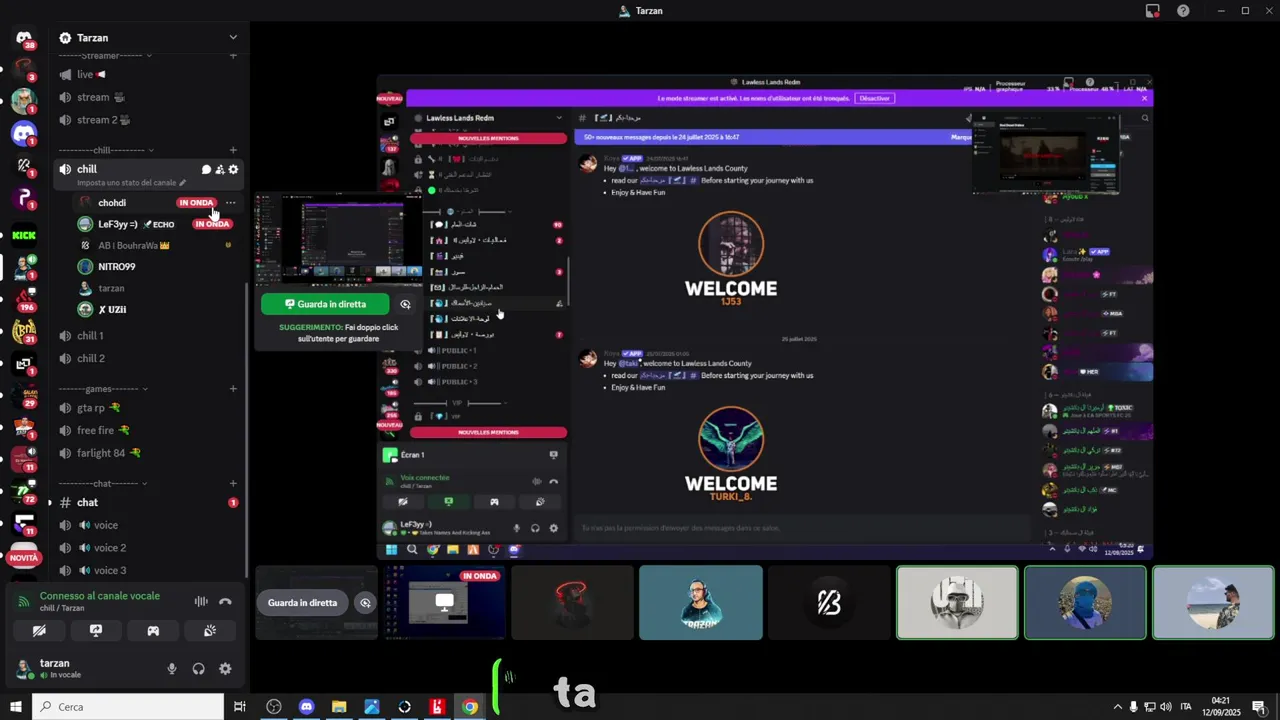Disconnect from the voice channel
This screenshot has width=1280, height=720.
point(225,602)
